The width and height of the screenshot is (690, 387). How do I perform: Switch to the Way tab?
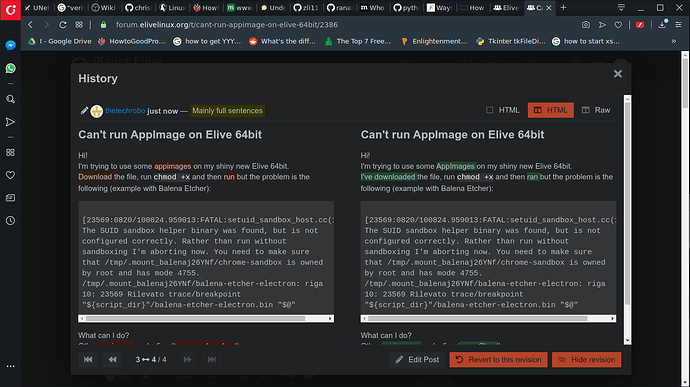tap(439, 7)
